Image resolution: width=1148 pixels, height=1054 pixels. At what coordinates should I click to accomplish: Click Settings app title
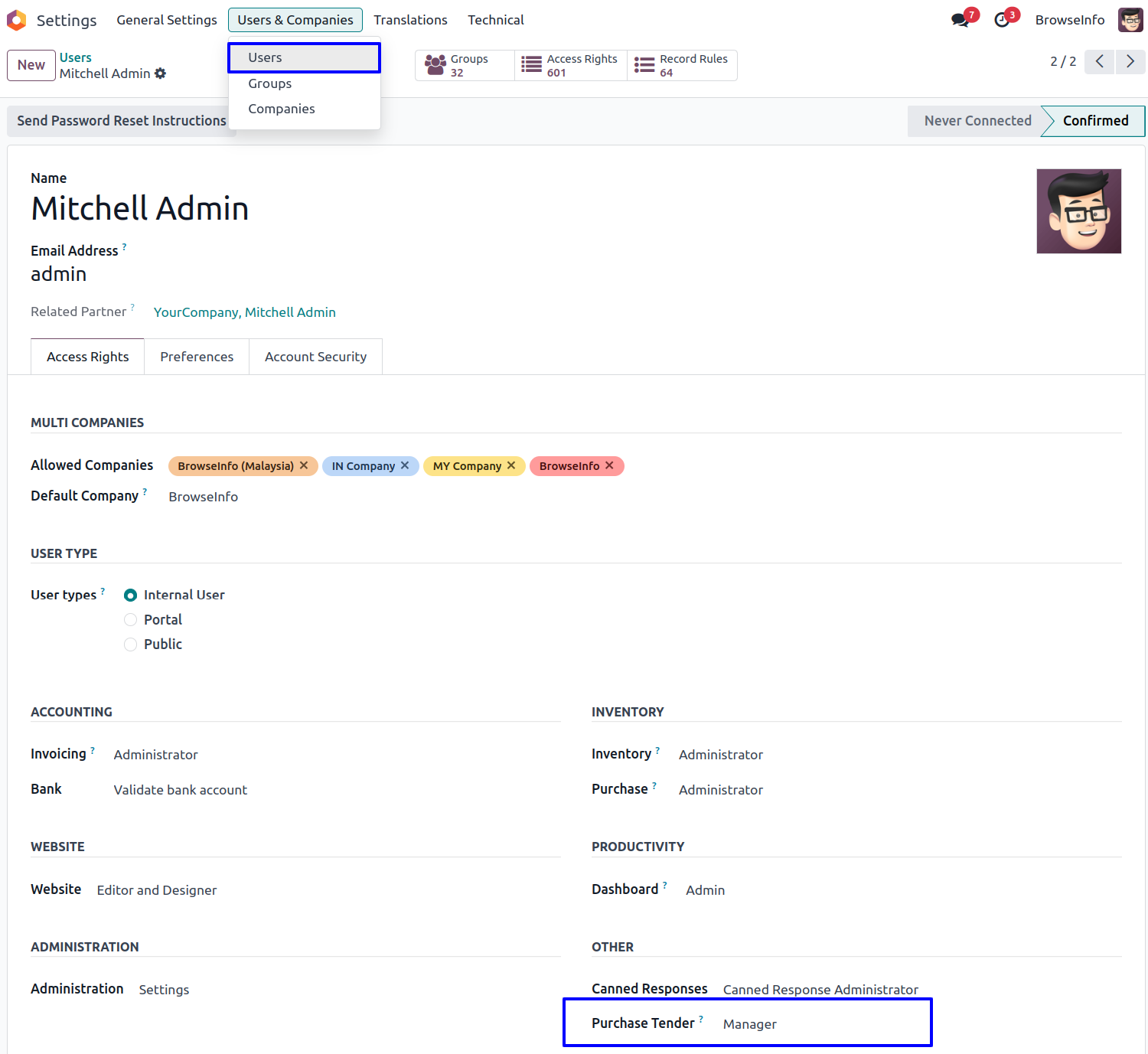(67, 20)
